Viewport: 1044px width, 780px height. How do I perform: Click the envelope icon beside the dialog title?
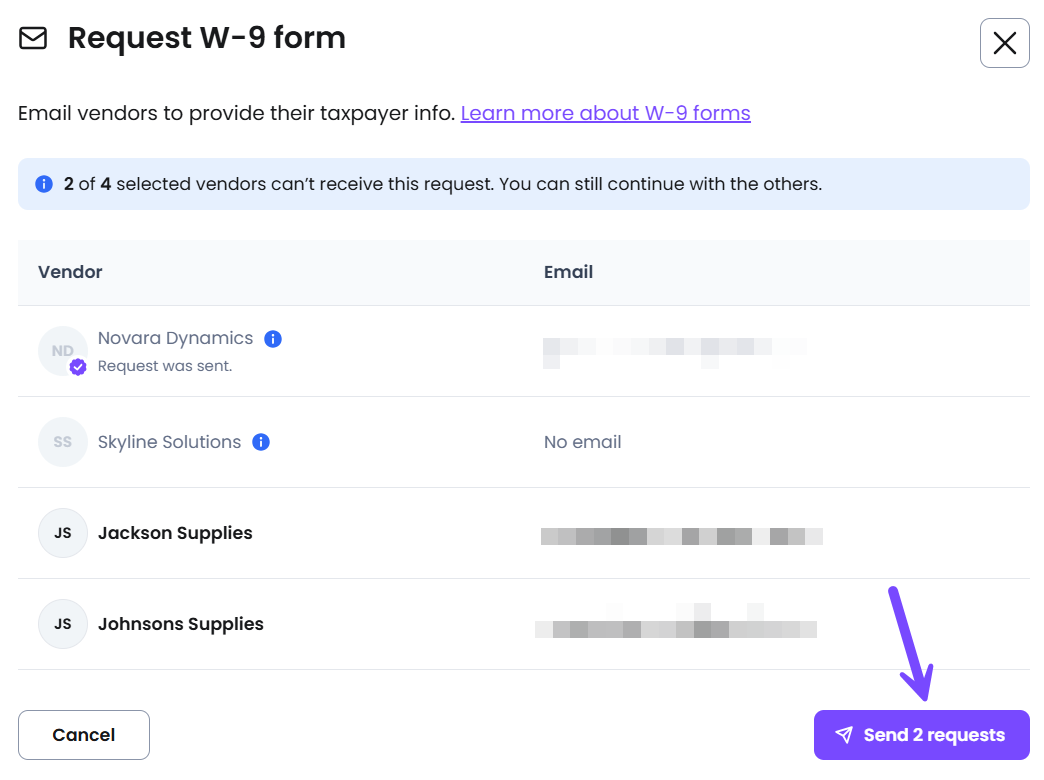pyautogui.click(x=33, y=39)
